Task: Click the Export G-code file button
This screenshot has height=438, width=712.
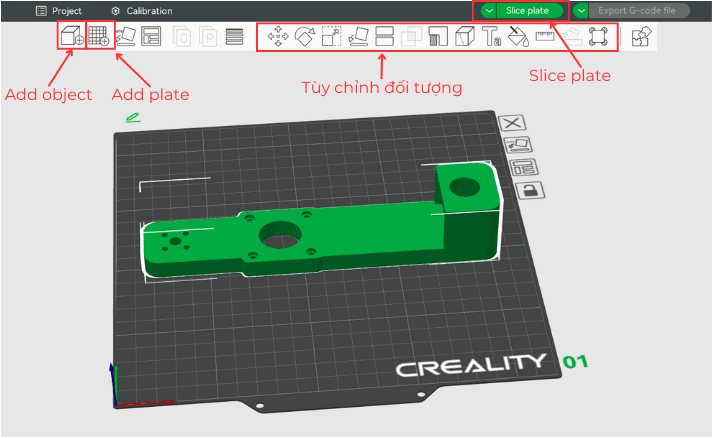Action: [637, 10]
